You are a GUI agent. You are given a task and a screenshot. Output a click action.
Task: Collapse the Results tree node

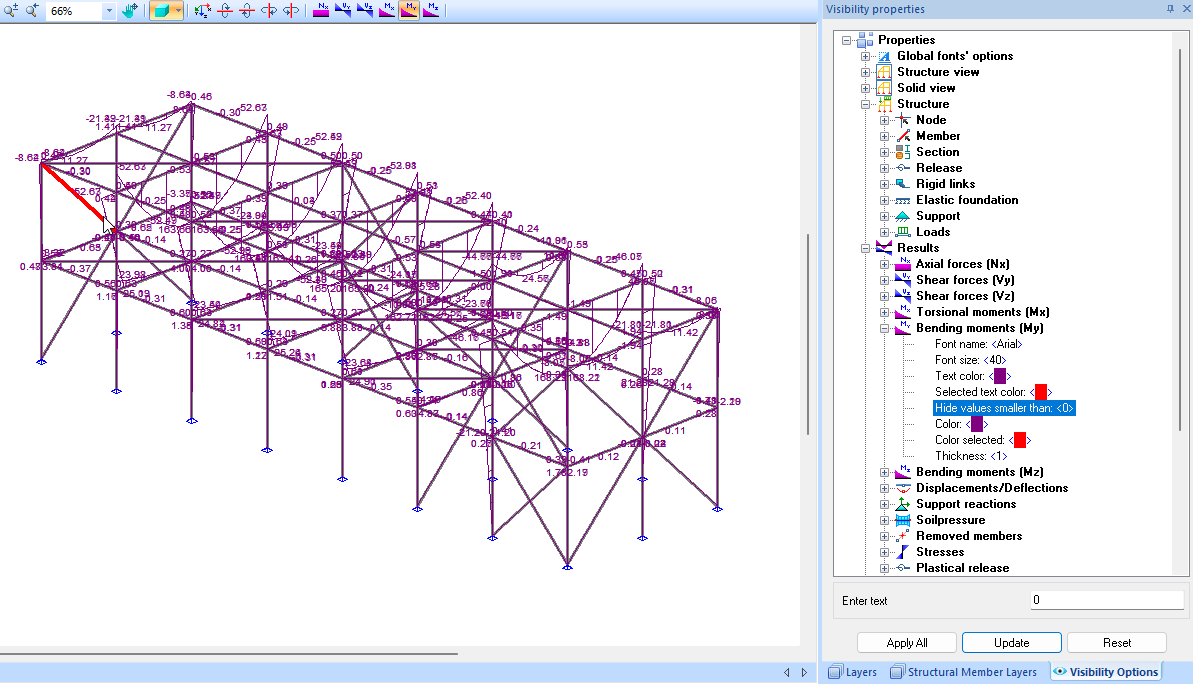tap(865, 248)
